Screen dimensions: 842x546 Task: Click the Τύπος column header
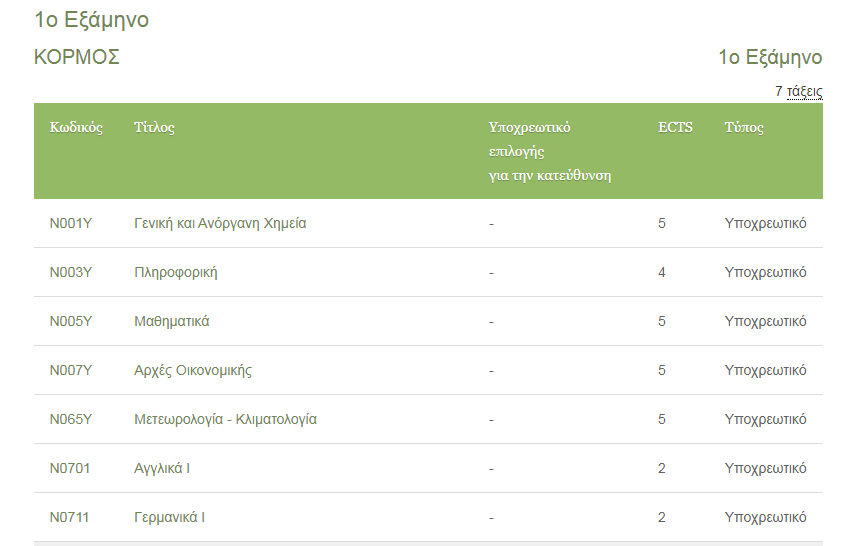(x=744, y=128)
